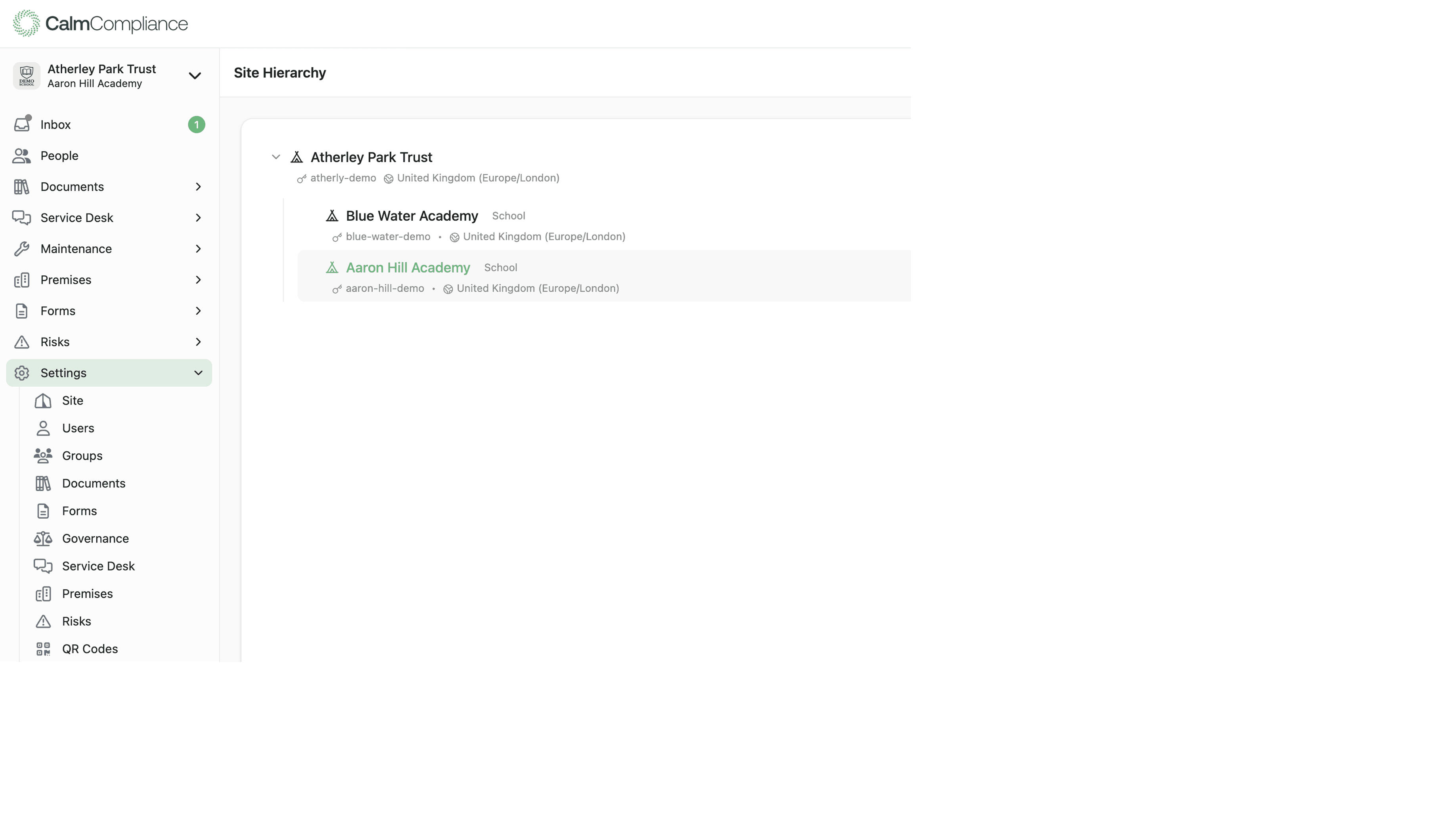This screenshot has height=840, width=1443.
Task: Click the QR Codes icon
Action: pyautogui.click(x=43, y=649)
